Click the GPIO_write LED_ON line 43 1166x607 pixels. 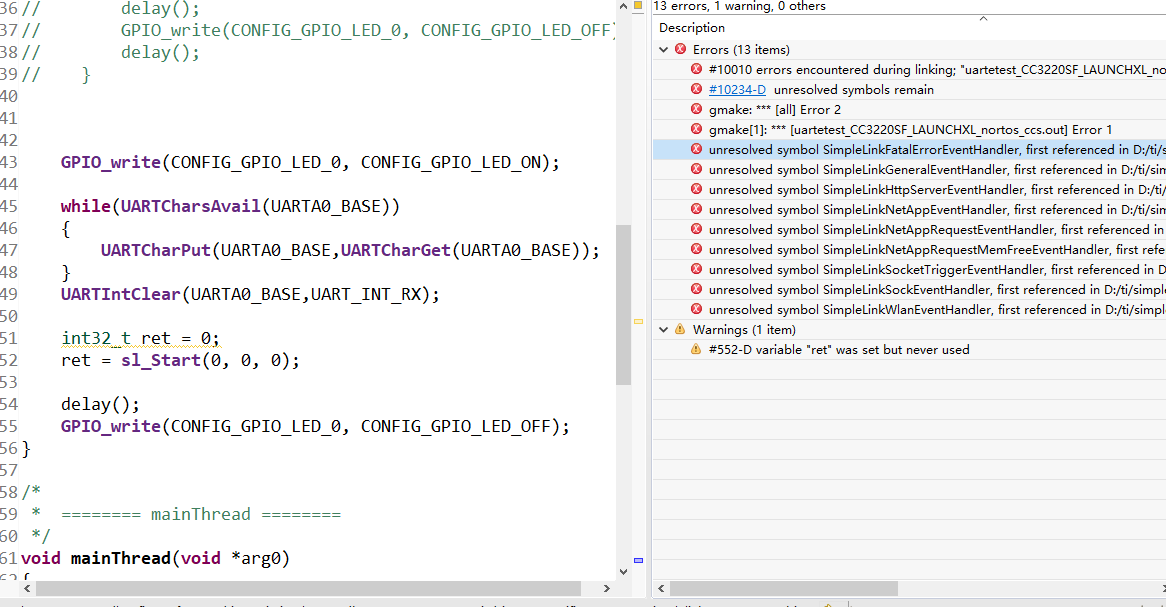(x=310, y=162)
